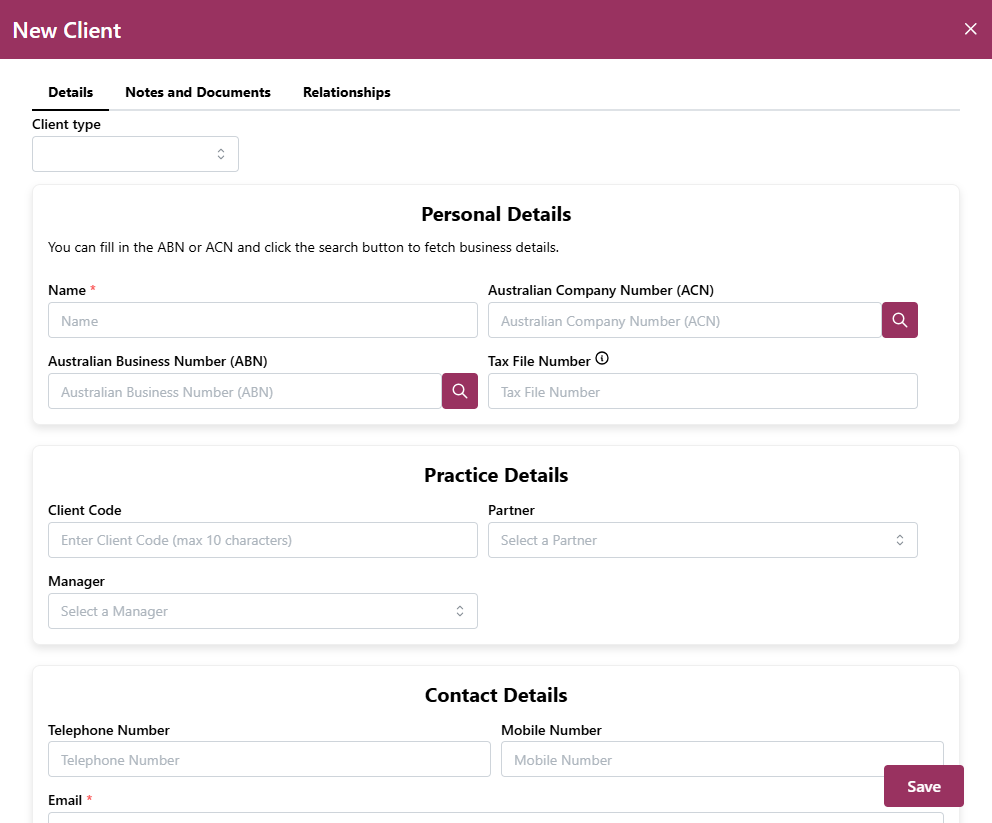Click the Tax File Number info icon
This screenshot has height=823, width=992.
[x=602, y=359]
